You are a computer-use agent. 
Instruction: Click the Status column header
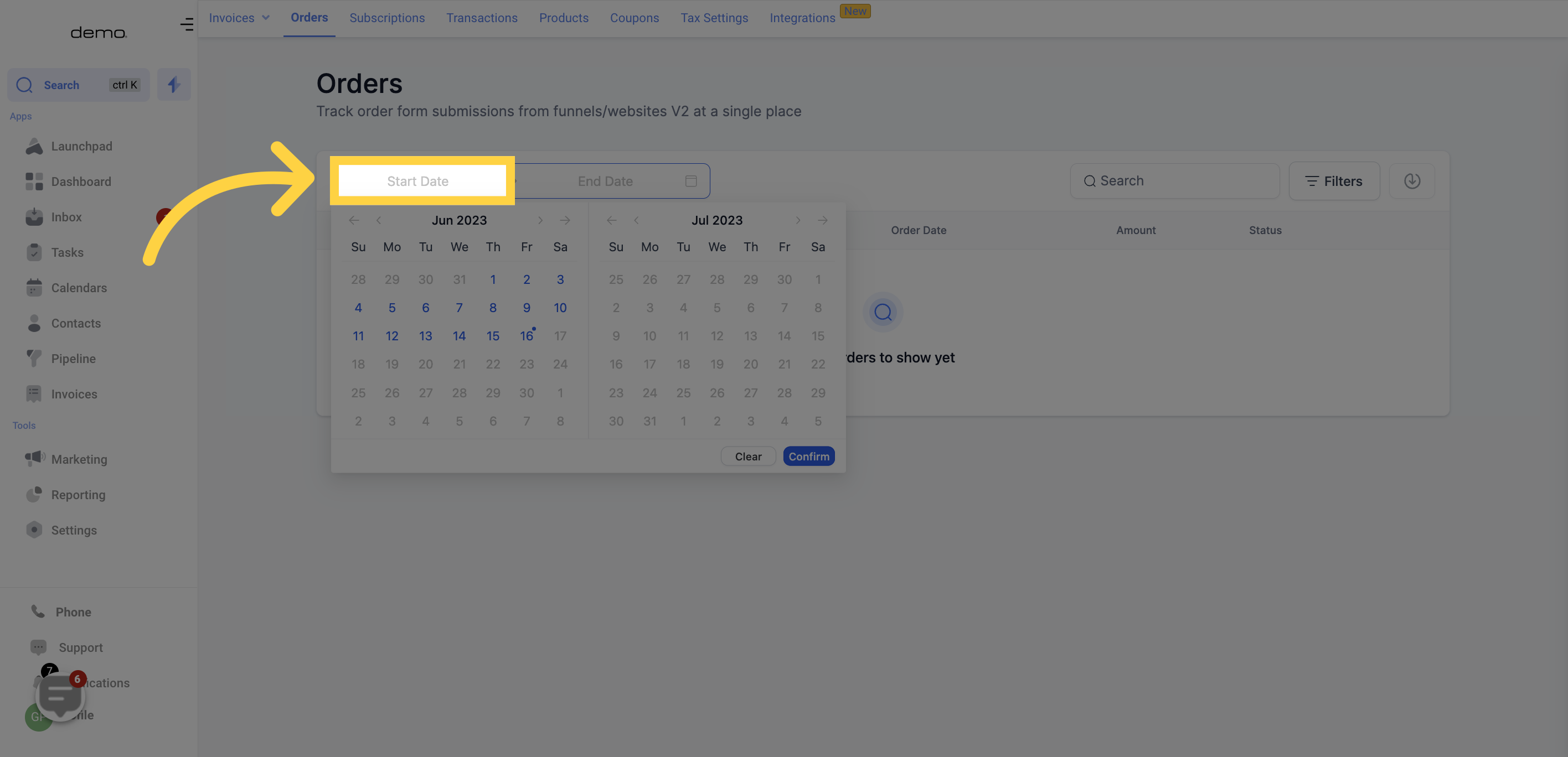(x=1266, y=230)
